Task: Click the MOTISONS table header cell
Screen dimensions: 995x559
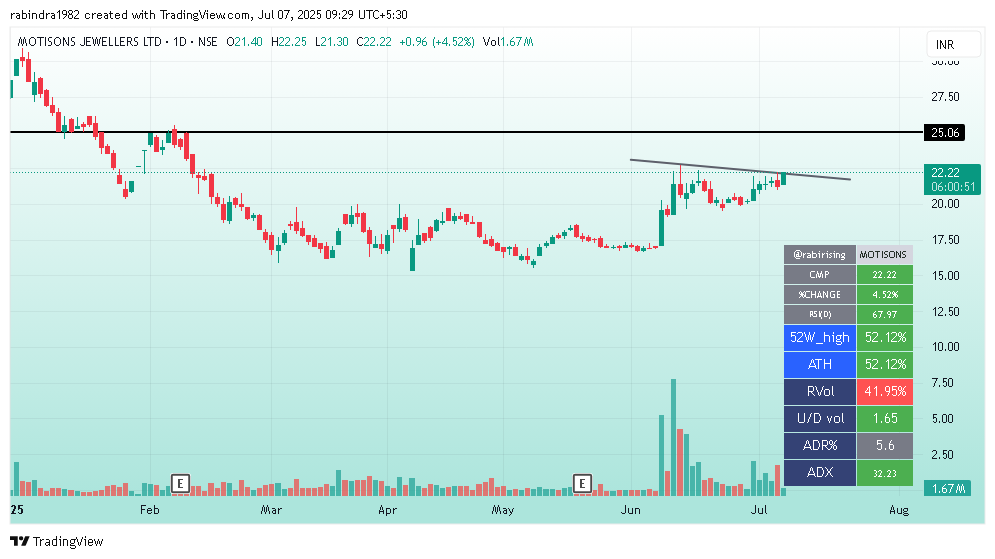Action: [885, 254]
